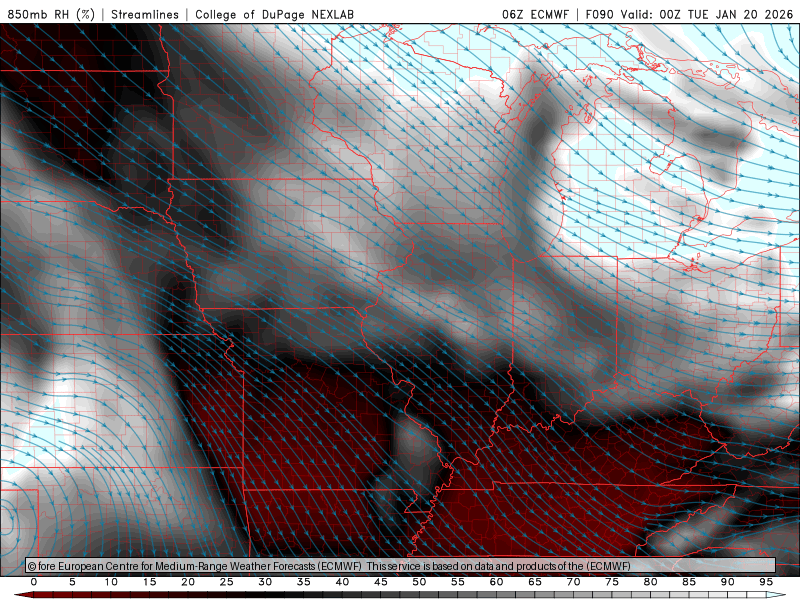
Task: Click the "25" value on the color scale
Action: pos(227,582)
